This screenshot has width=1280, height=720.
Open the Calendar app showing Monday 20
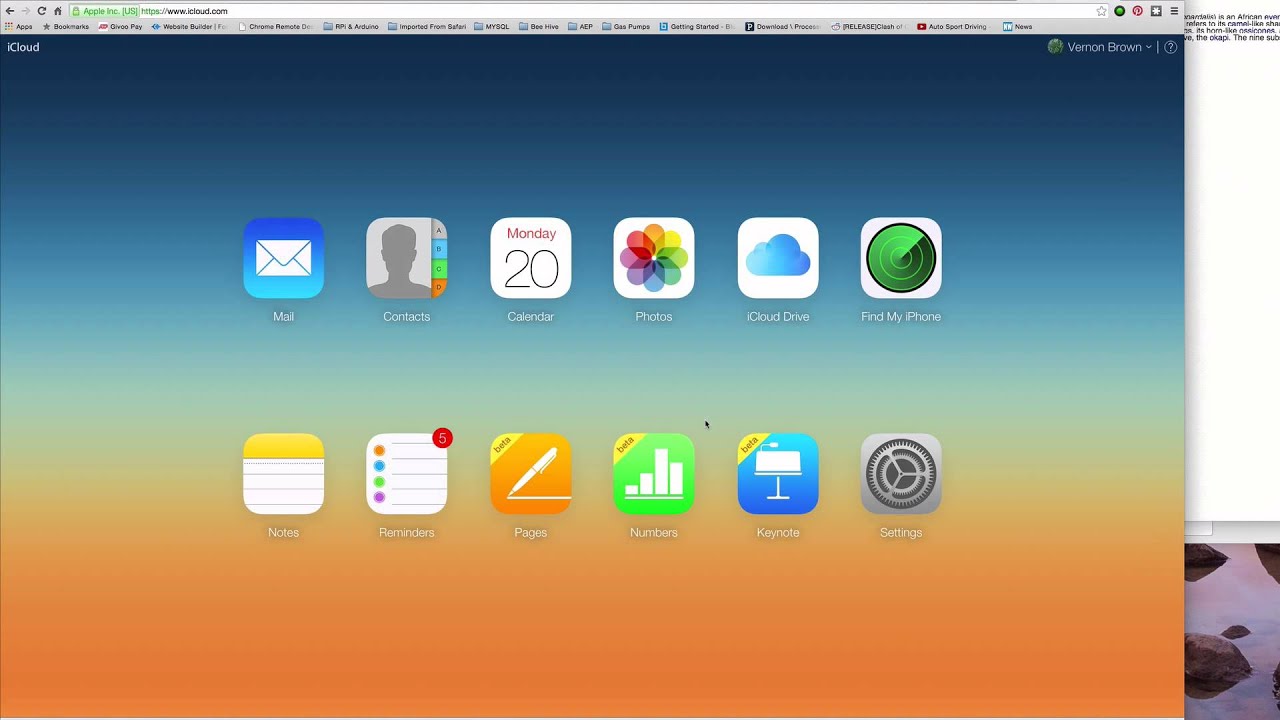(x=530, y=258)
